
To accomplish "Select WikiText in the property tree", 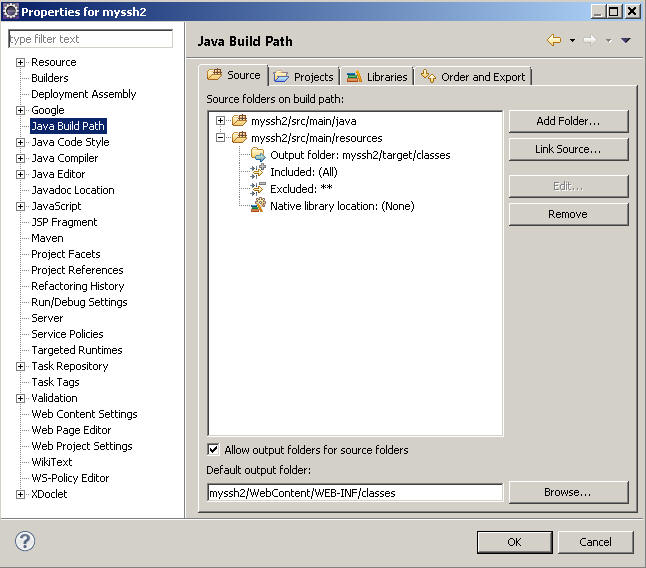I will [x=52, y=462].
